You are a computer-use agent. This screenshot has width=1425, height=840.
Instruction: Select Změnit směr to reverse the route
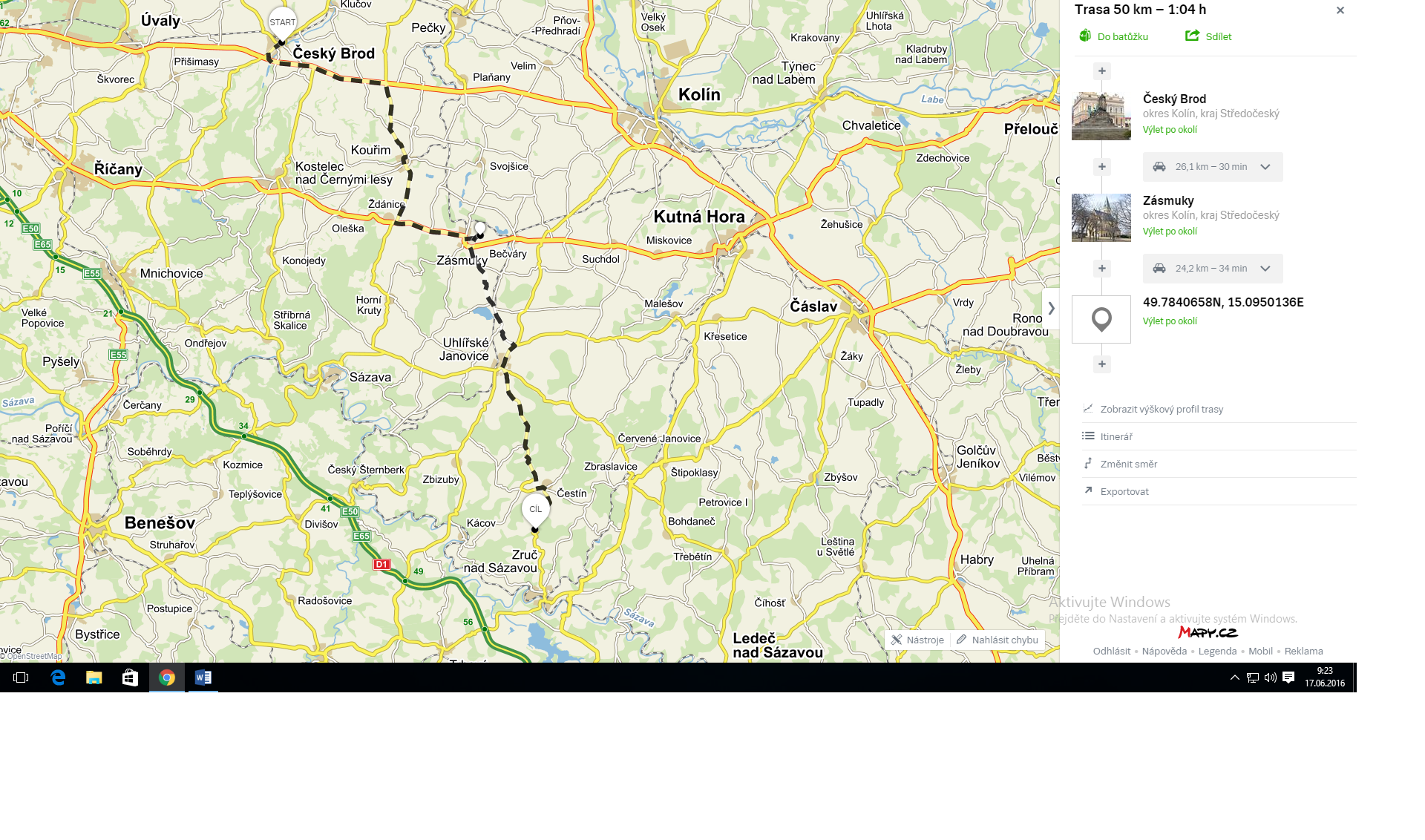point(1128,464)
